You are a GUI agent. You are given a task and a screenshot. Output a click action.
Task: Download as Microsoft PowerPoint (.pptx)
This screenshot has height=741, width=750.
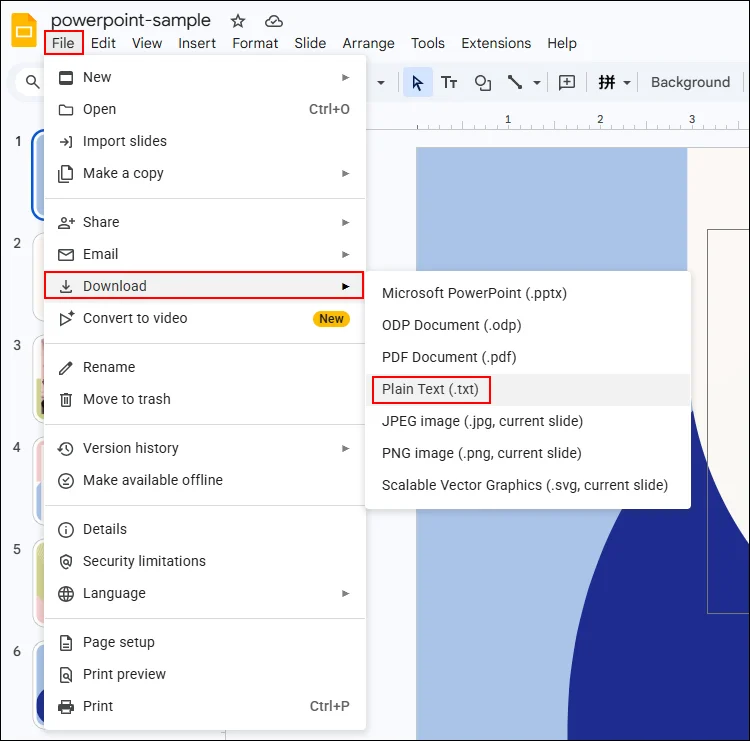[x=528, y=293]
